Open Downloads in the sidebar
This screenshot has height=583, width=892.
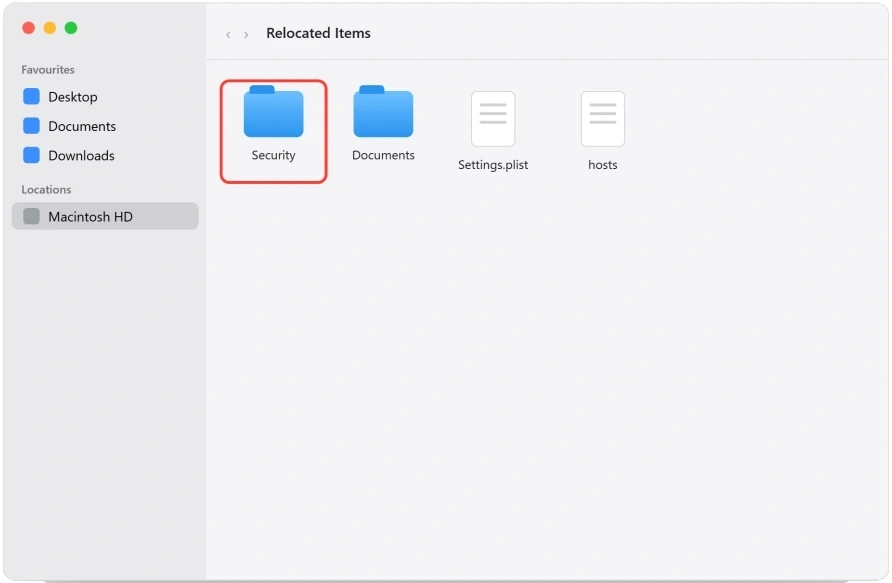(105, 155)
